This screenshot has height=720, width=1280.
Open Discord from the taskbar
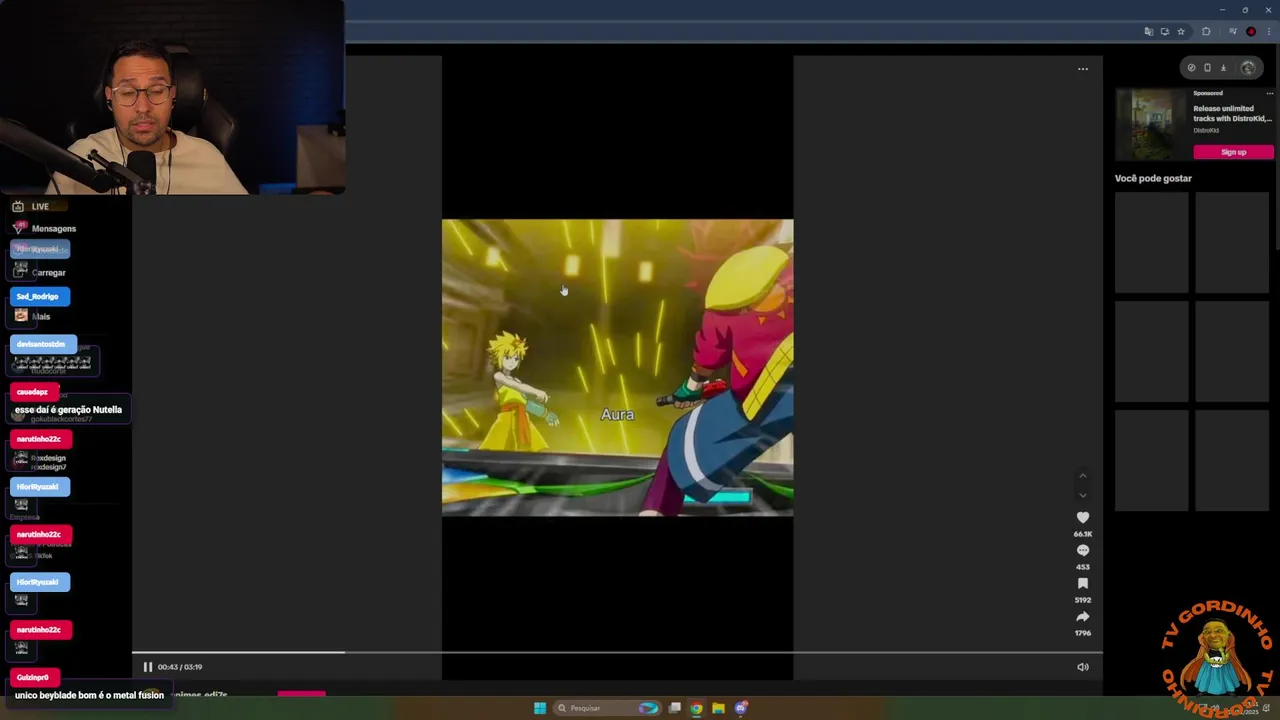741,708
